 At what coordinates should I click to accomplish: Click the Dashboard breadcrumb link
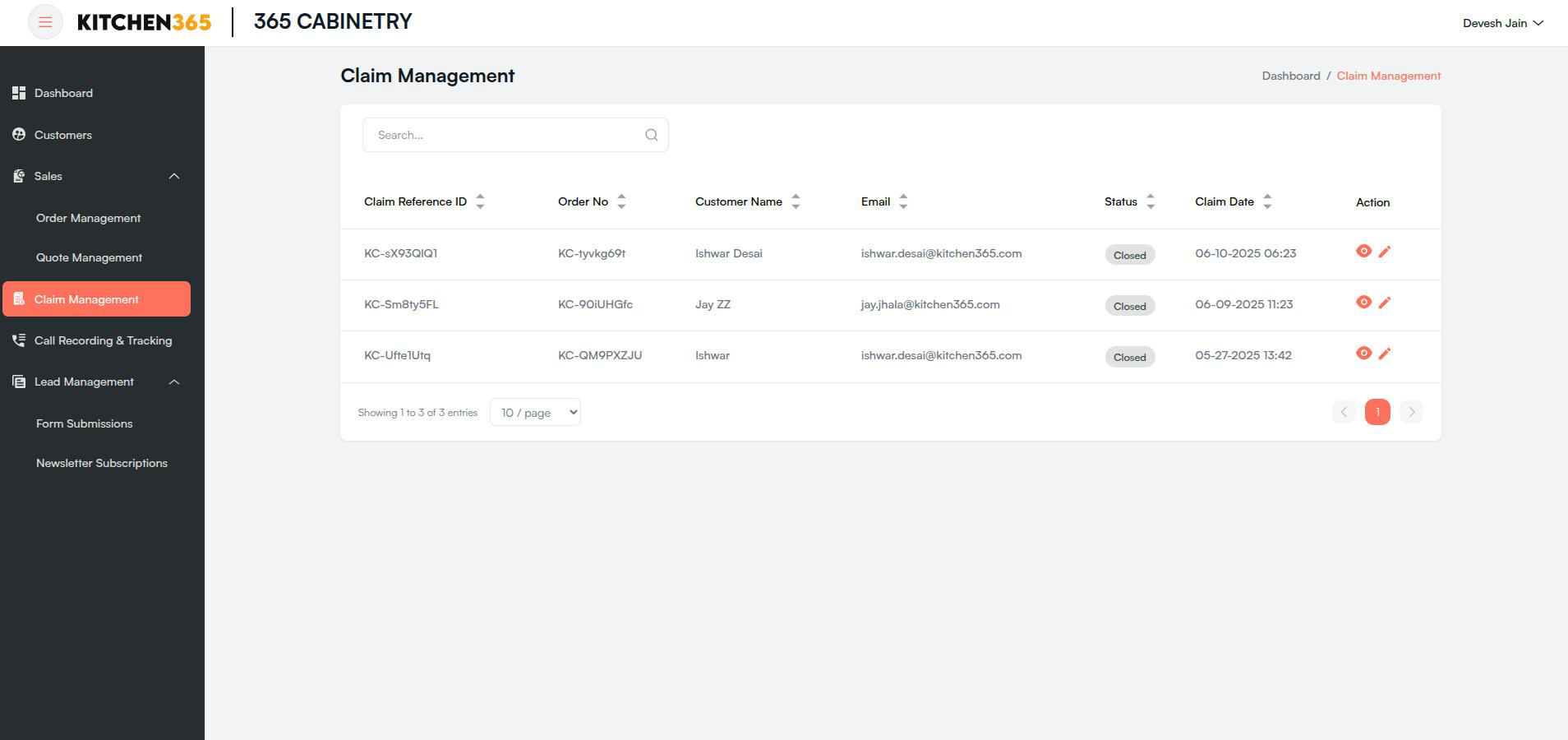(1291, 76)
